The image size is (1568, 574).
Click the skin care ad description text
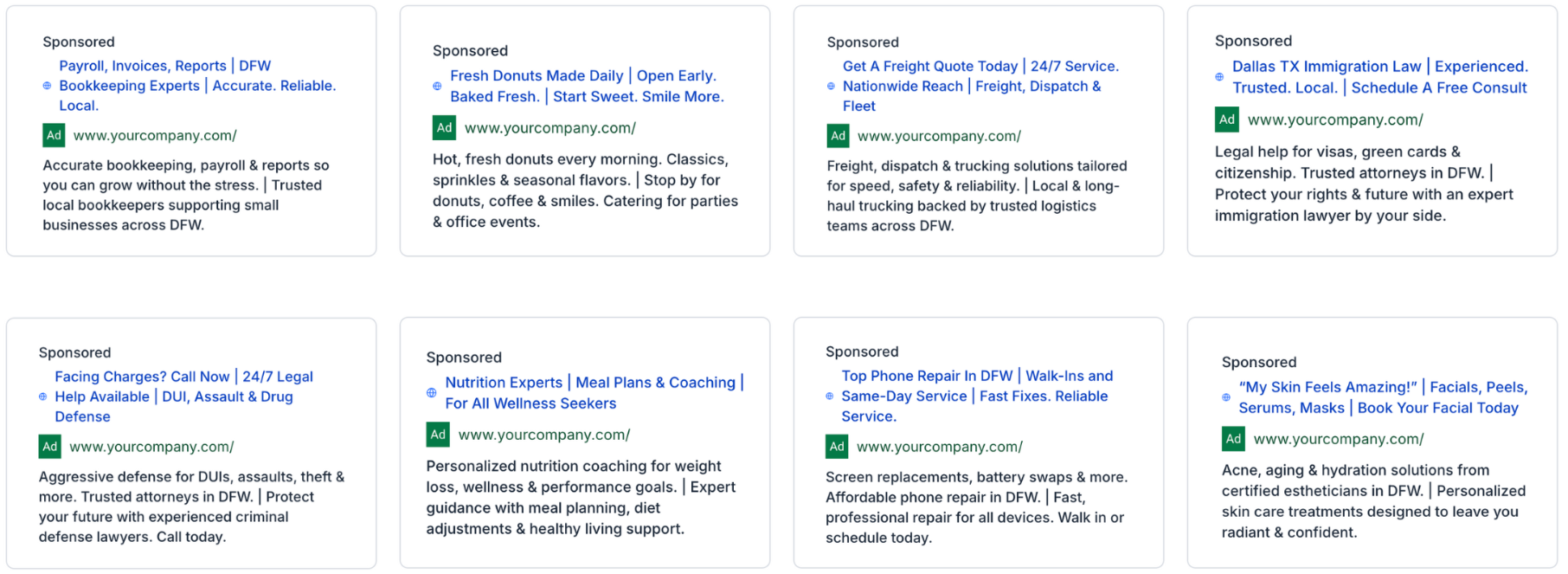(1372, 501)
